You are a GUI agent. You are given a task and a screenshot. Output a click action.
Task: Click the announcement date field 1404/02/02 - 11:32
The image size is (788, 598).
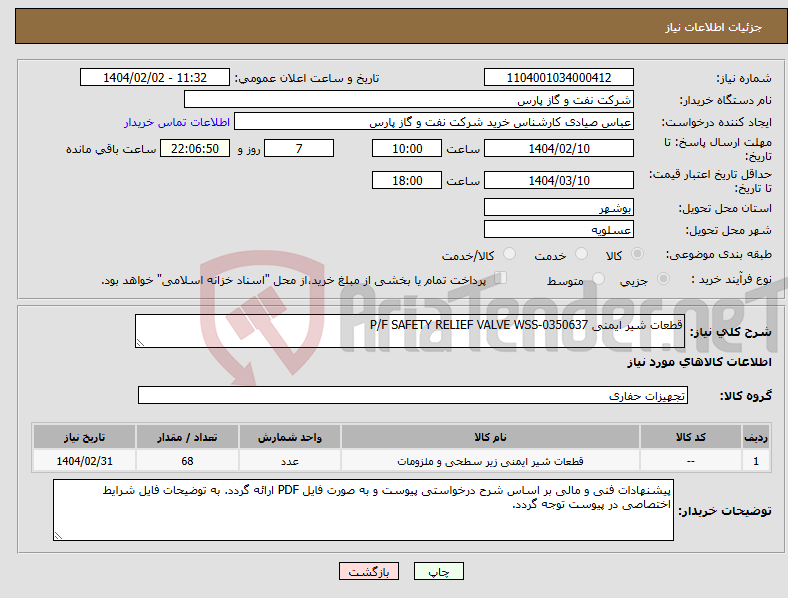[x=155, y=77]
